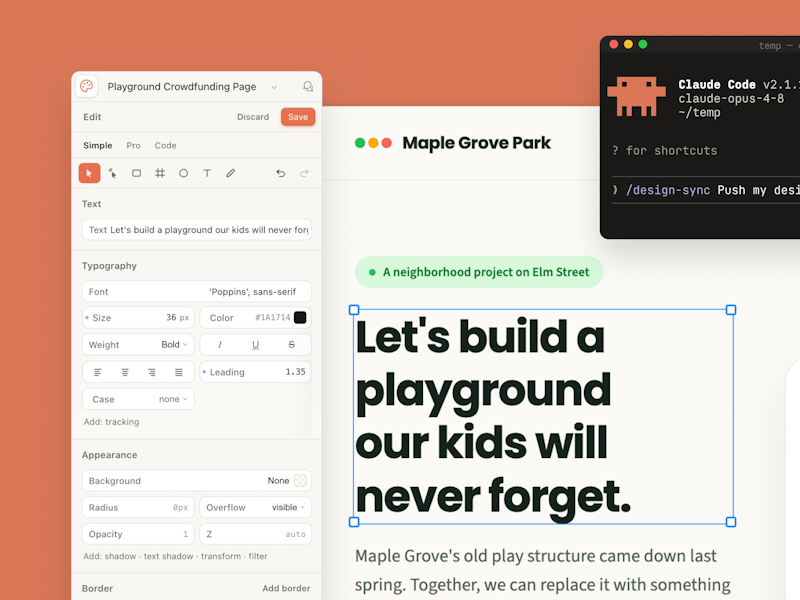Viewport: 800px width, 600px height.
Task: Select the pointer select tool
Action: (89, 173)
